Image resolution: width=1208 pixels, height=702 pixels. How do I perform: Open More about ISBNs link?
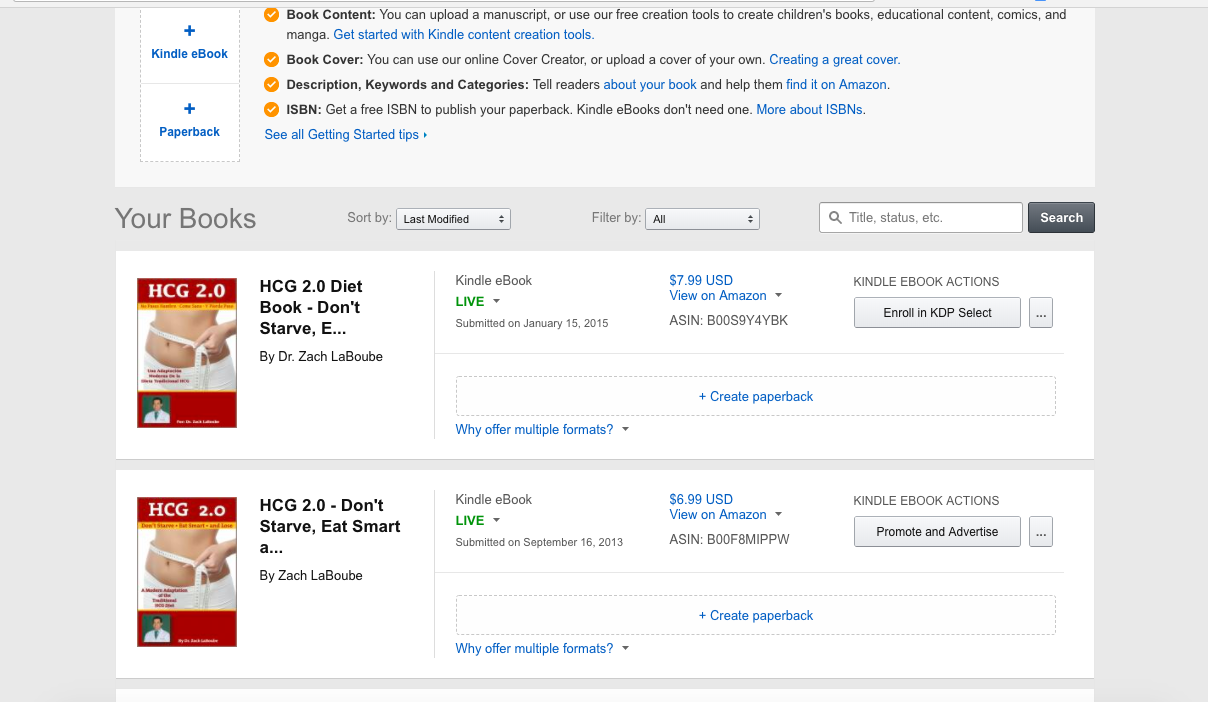pyautogui.click(x=810, y=109)
